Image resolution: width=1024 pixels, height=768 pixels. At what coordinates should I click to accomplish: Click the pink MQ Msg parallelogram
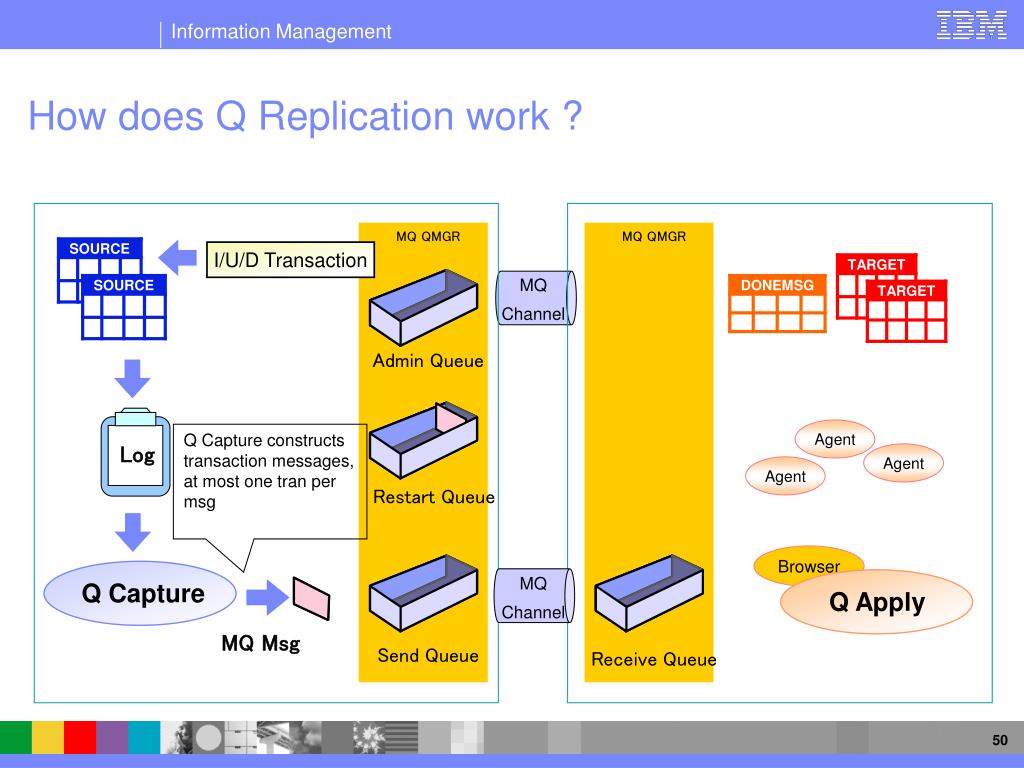point(311,598)
